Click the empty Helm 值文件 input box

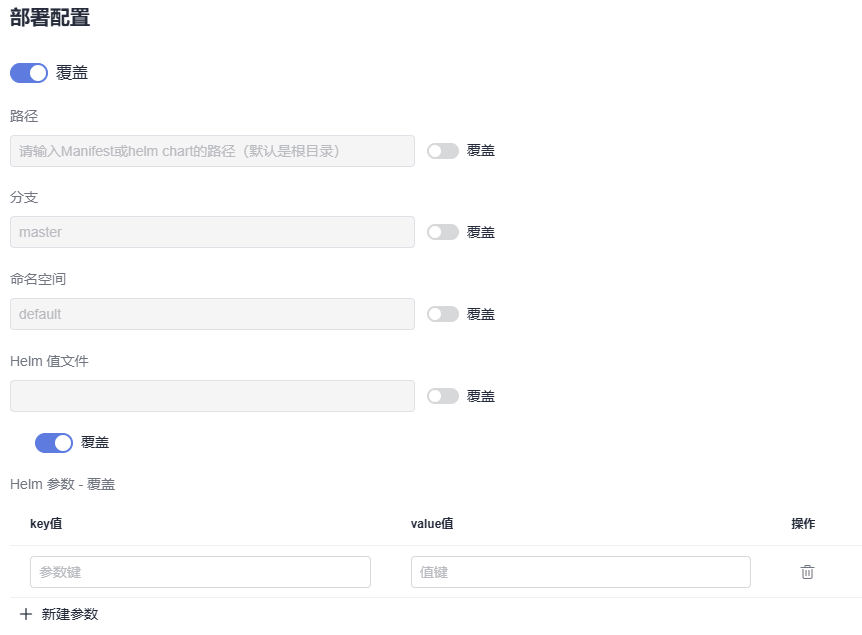click(212, 396)
